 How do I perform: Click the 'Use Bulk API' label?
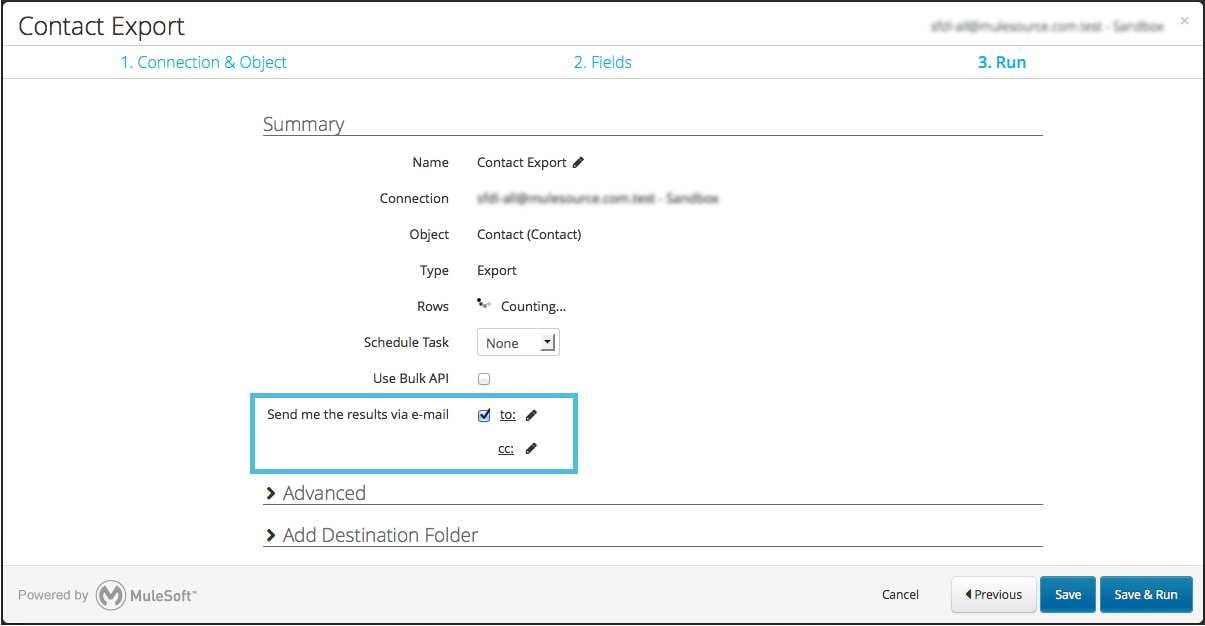[411, 378]
